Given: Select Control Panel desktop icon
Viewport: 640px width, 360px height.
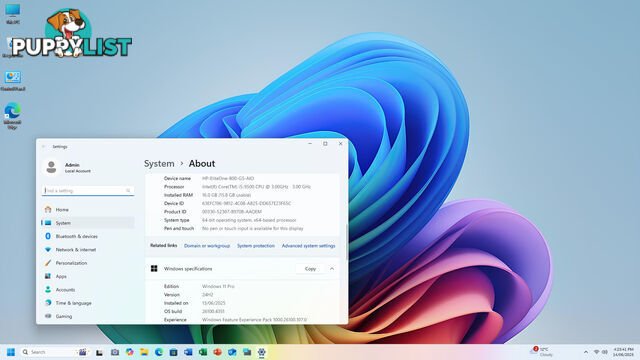Looking at the screenshot, I should click(13, 81).
